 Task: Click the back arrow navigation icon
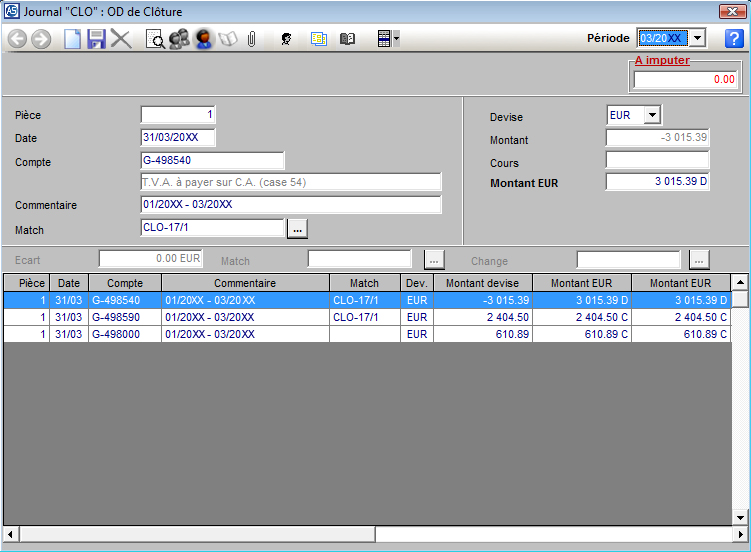(17, 39)
